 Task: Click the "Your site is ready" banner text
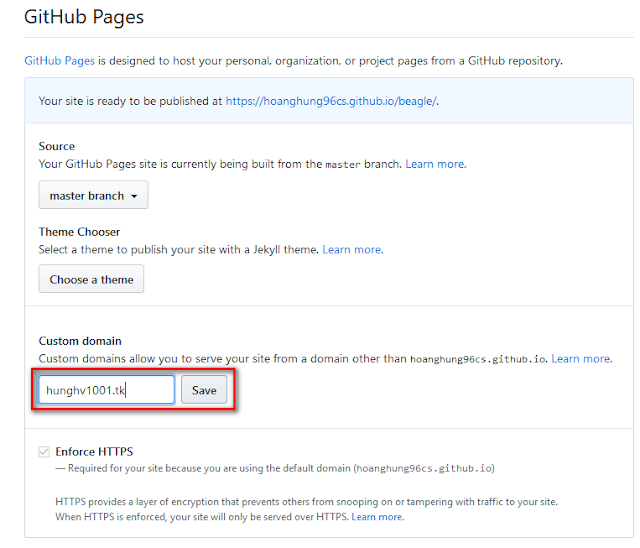(131, 101)
